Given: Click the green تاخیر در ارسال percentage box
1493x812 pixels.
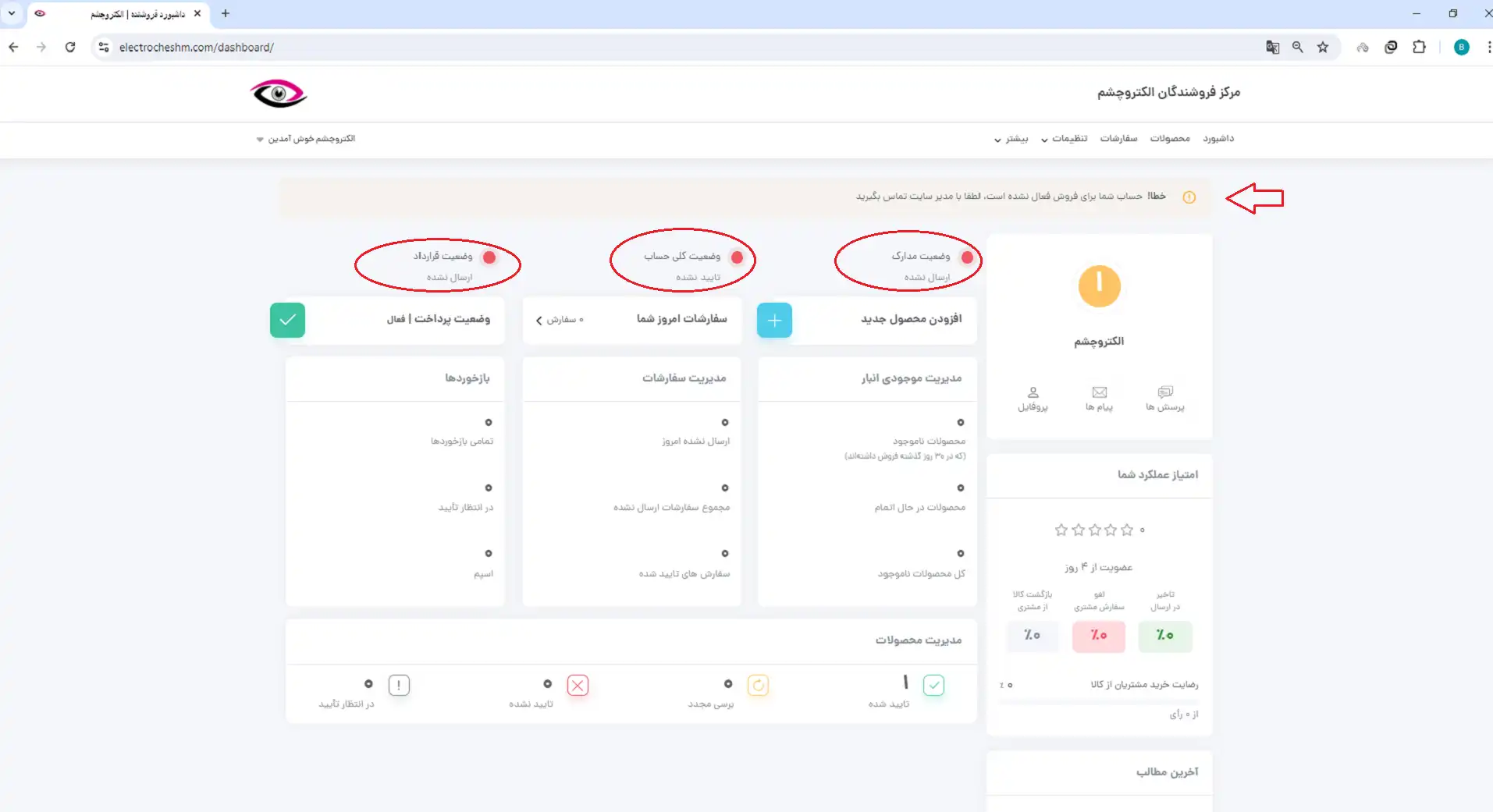Looking at the screenshot, I should (x=1164, y=636).
